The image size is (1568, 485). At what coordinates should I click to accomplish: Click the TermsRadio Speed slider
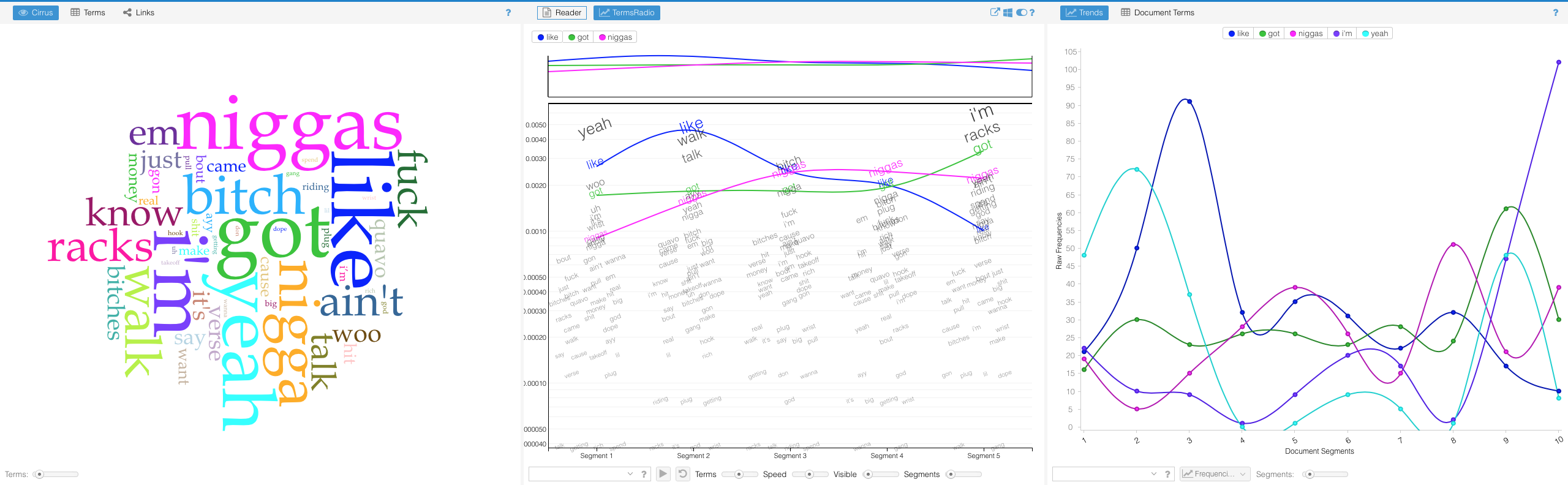pos(809,474)
